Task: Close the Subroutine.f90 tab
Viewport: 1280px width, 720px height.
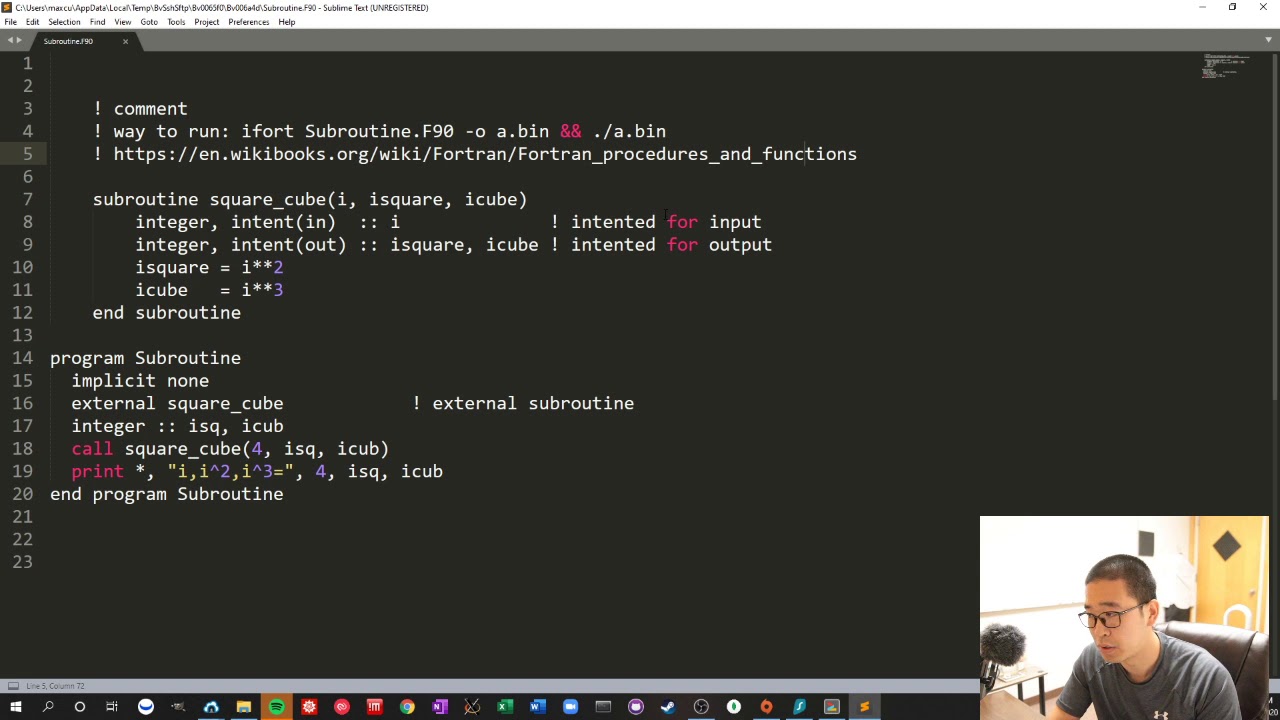Action: point(125,41)
